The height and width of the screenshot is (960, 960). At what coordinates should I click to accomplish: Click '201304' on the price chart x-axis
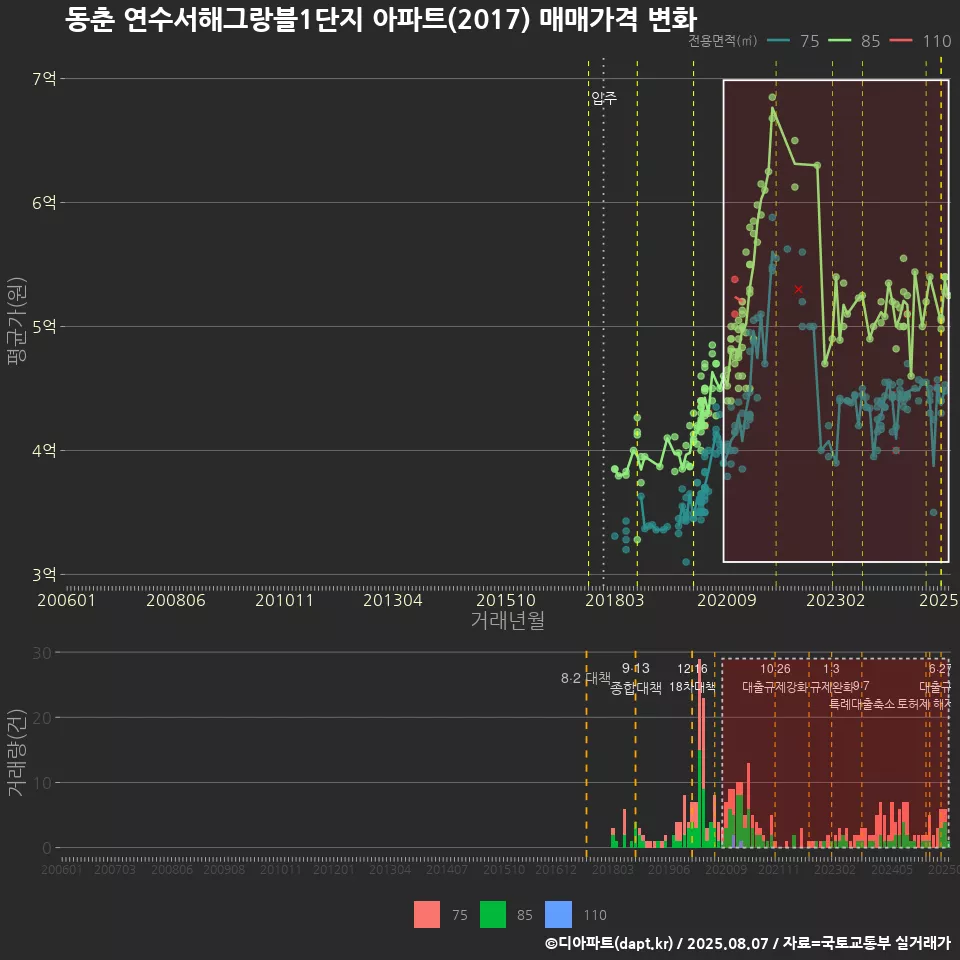[393, 600]
